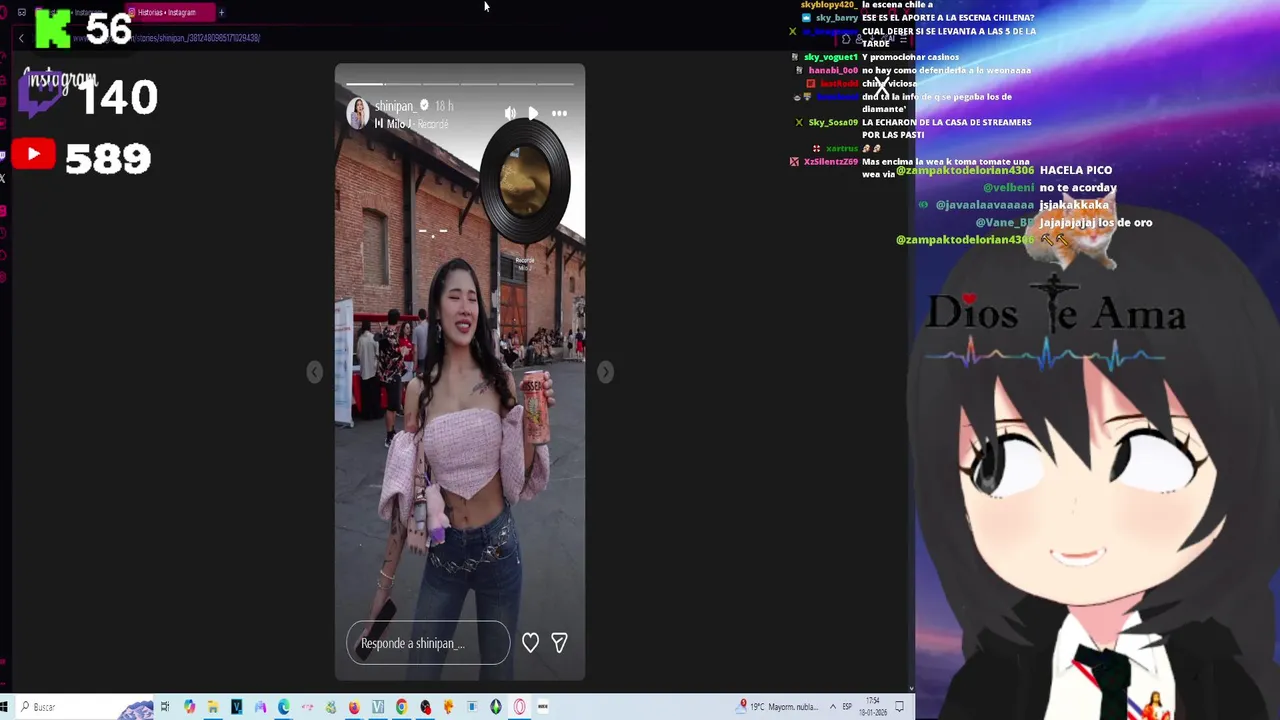This screenshot has width=1280, height=720.
Task: Click the '@velbeni no te acorday' chat line
Action: pyautogui.click(x=1050, y=187)
